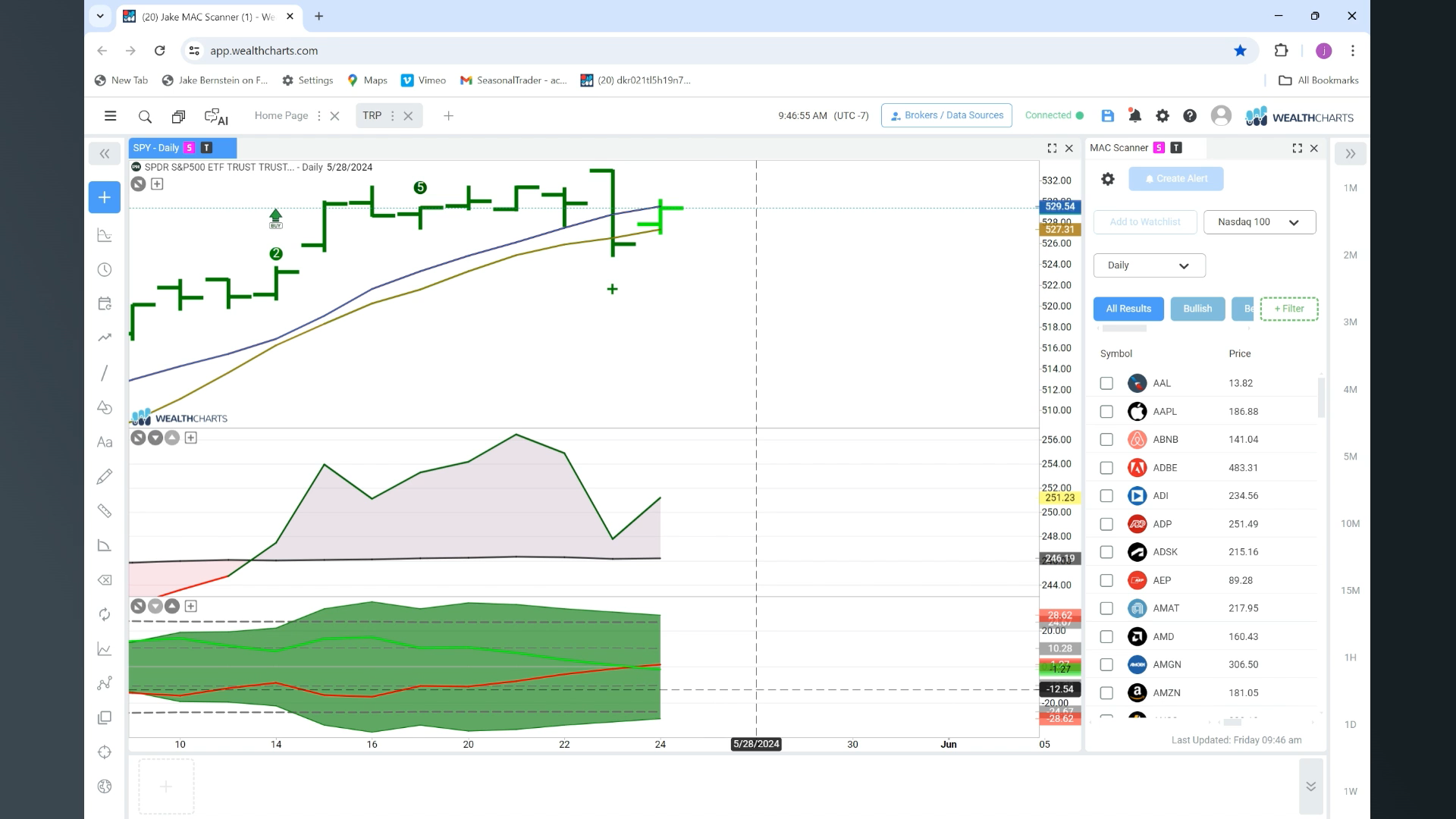Expand price pane plus box icon
Screen dimensions: 1456x819
[157, 184]
